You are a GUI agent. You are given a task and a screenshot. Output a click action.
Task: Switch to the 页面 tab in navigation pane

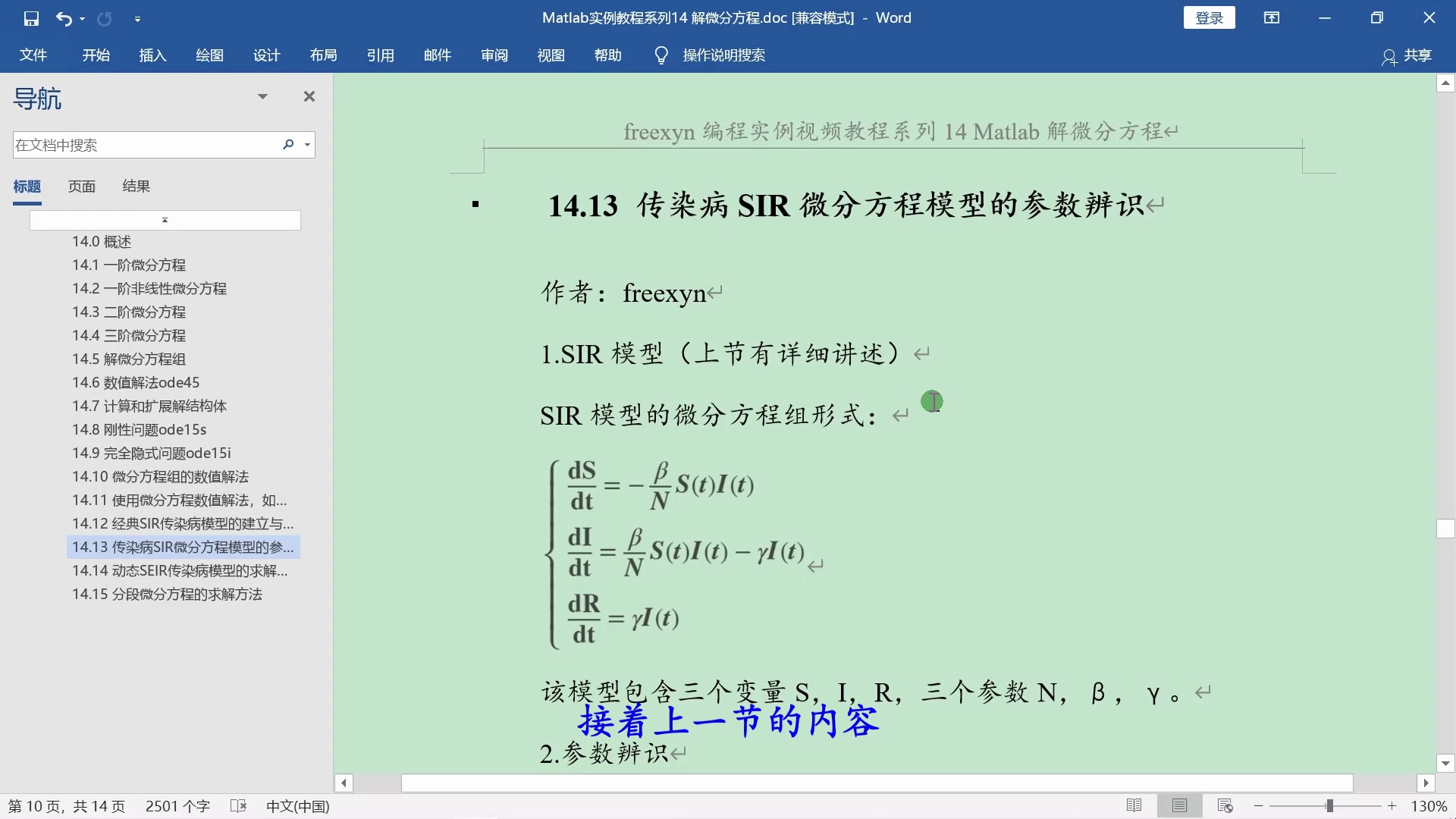click(x=81, y=186)
